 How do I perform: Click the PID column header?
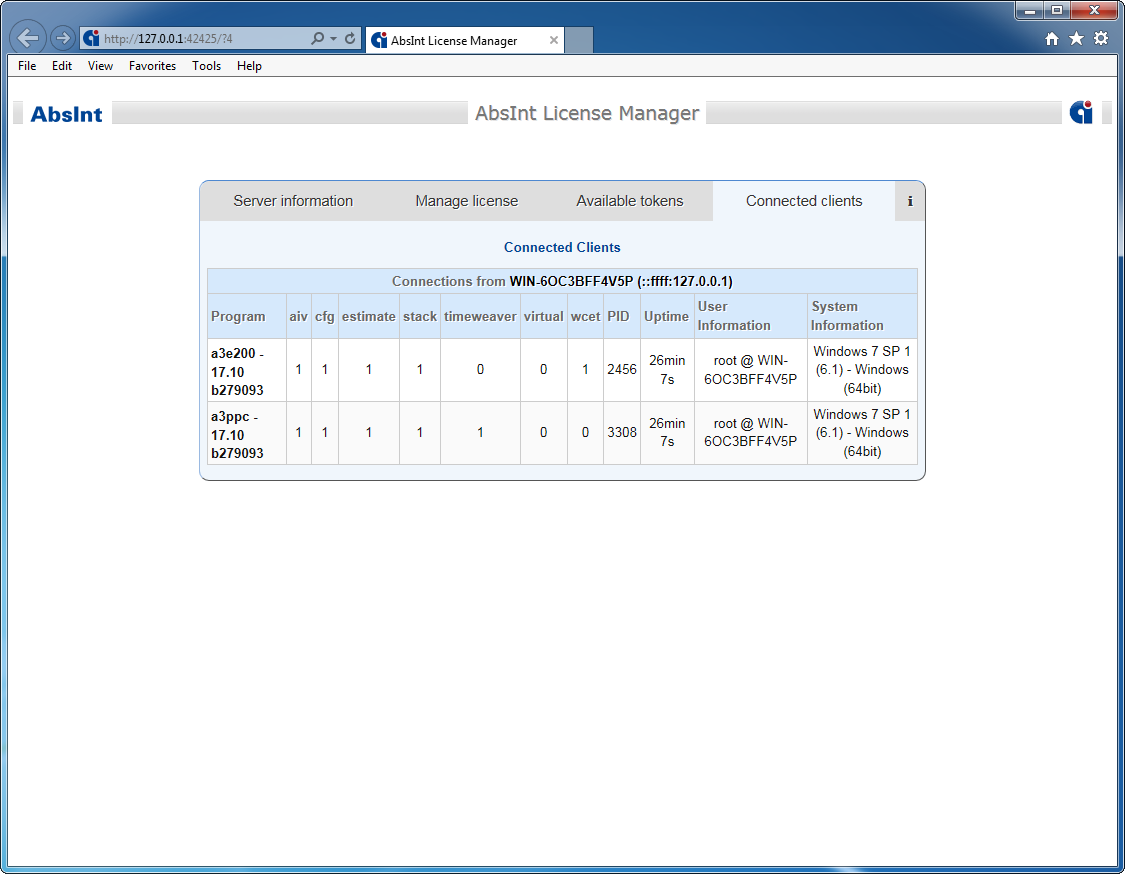(621, 316)
